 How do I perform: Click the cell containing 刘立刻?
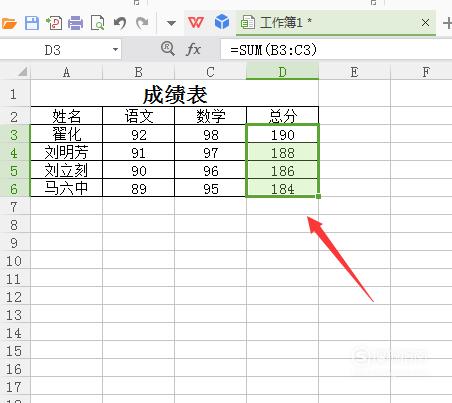pyautogui.click(x=66, y=170)
